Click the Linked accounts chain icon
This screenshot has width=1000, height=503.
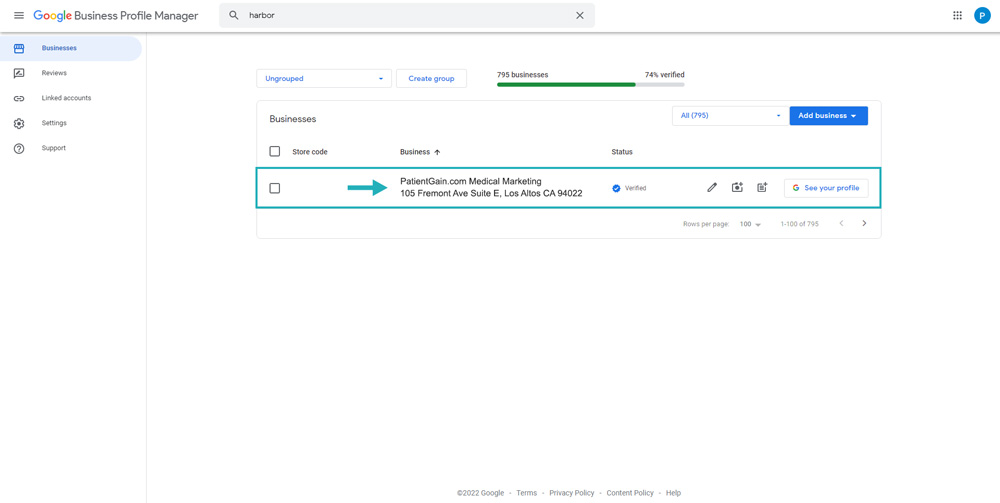(19, 98)
